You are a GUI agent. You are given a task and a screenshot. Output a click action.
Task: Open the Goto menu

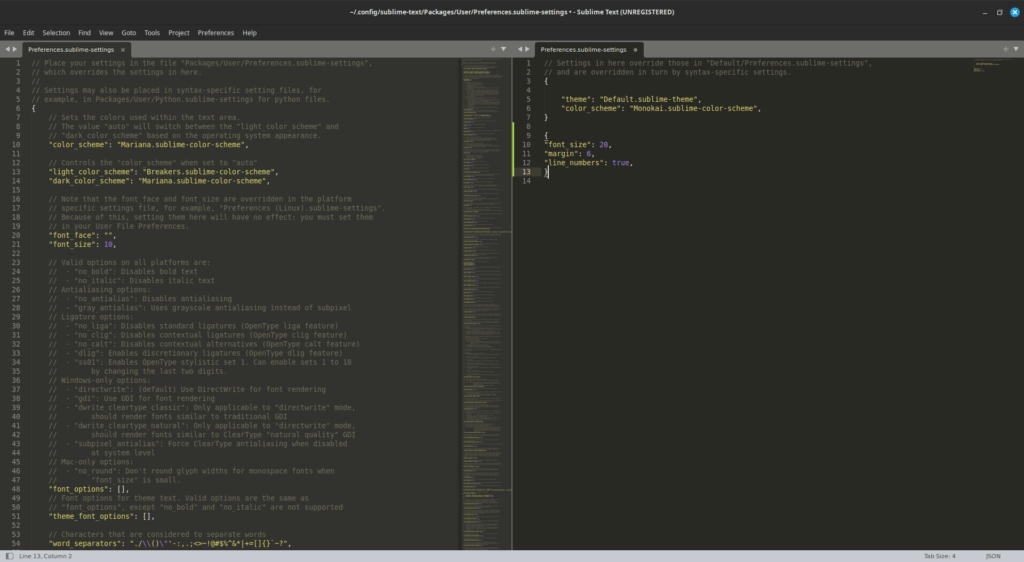(x=129, y=33)
